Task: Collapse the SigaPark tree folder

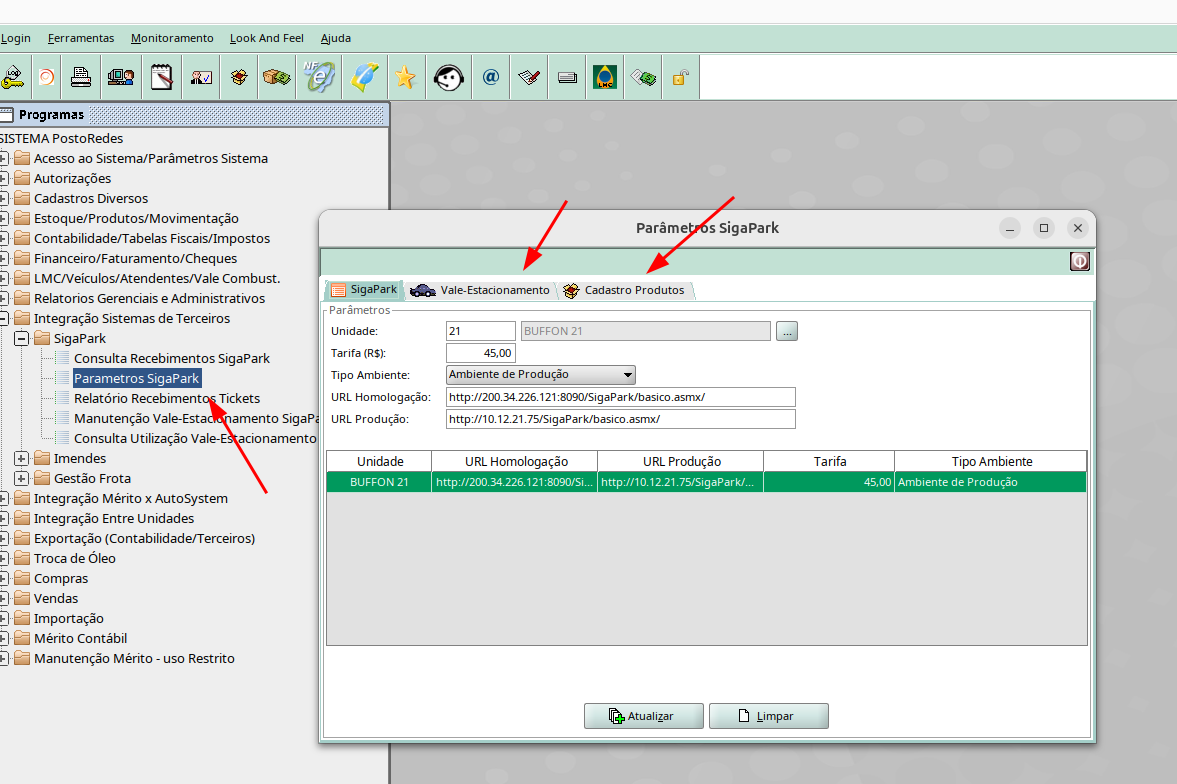Action: pyautogui.click(x=22, y=338)
